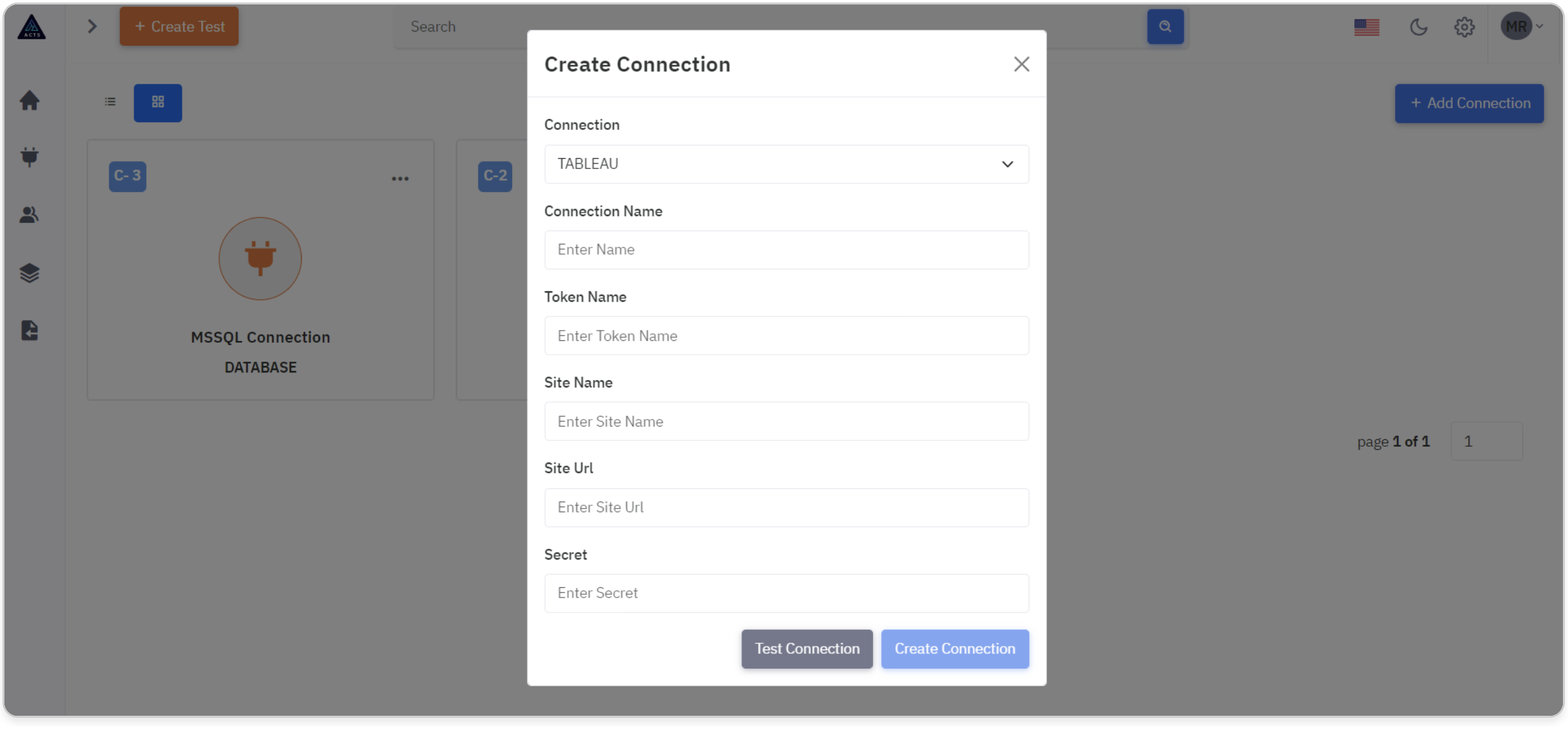Go to Home in the sidebar
Viewport: 1568px width, 729px height.
pyautogui.click(x=30, y=101)
